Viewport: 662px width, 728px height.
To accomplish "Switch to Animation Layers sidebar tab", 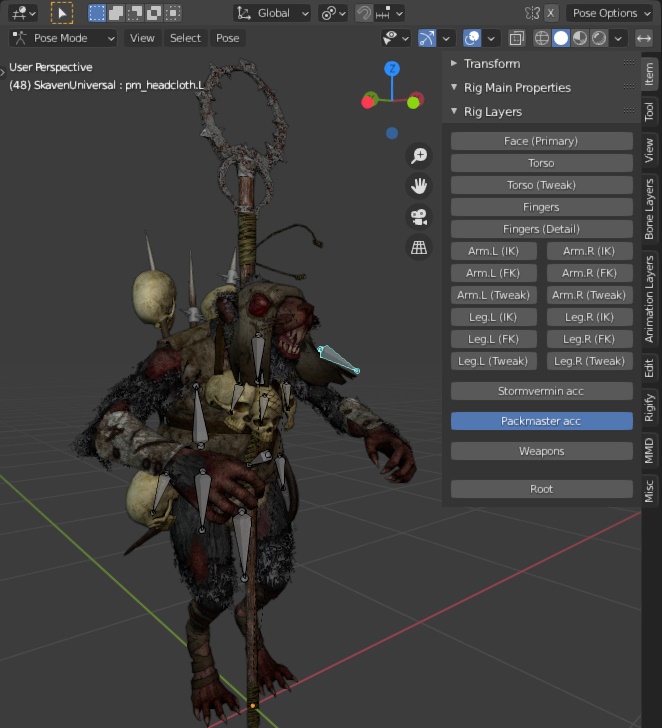I will 649,299.
